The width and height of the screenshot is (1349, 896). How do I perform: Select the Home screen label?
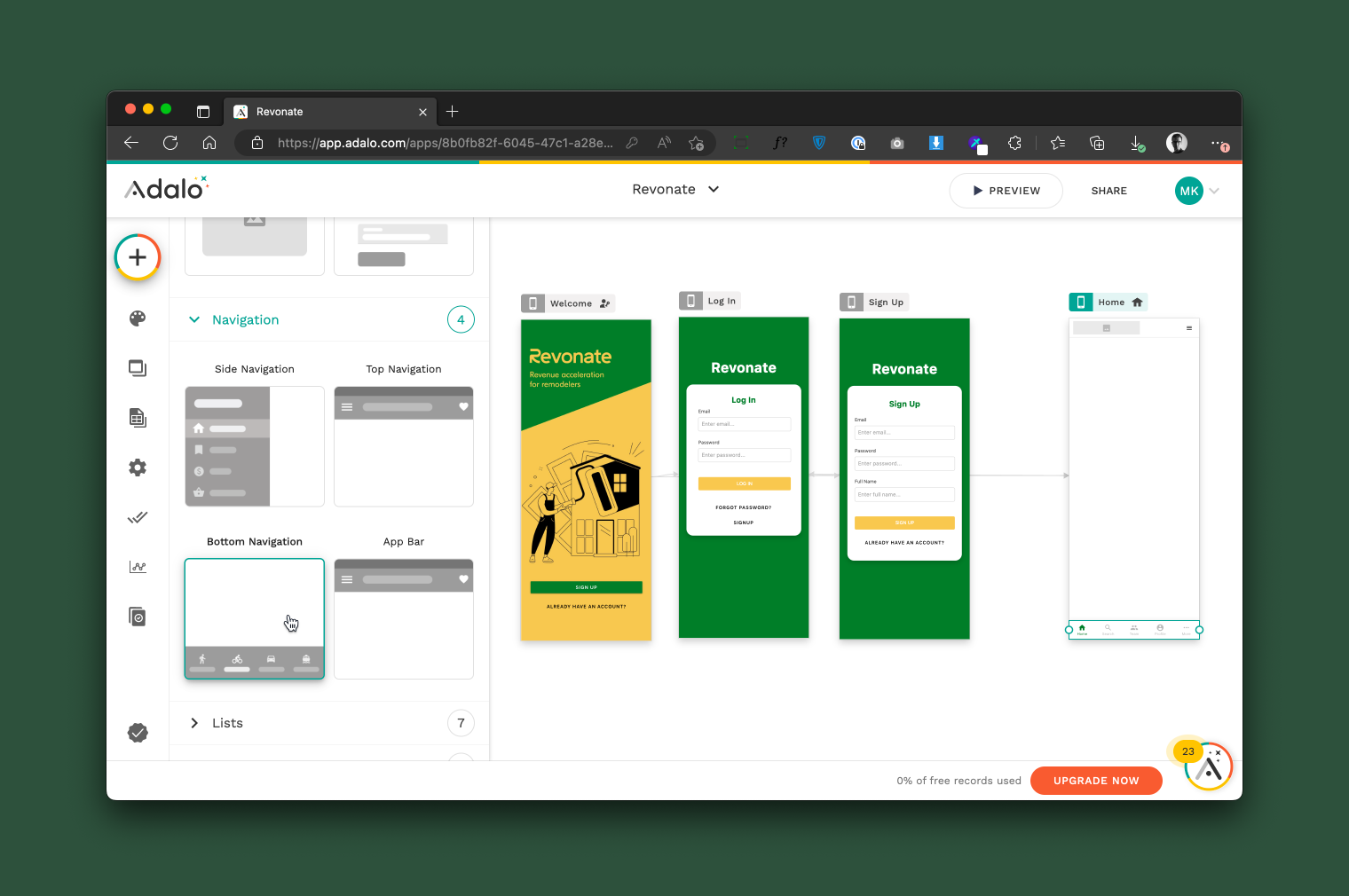(1108, 302)
